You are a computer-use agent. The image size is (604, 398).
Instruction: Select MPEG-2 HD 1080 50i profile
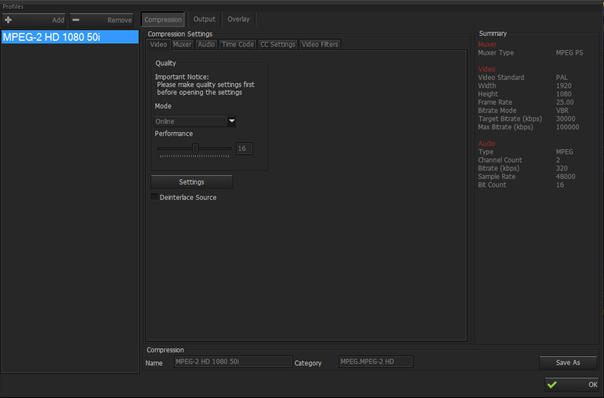pos(70,37)
